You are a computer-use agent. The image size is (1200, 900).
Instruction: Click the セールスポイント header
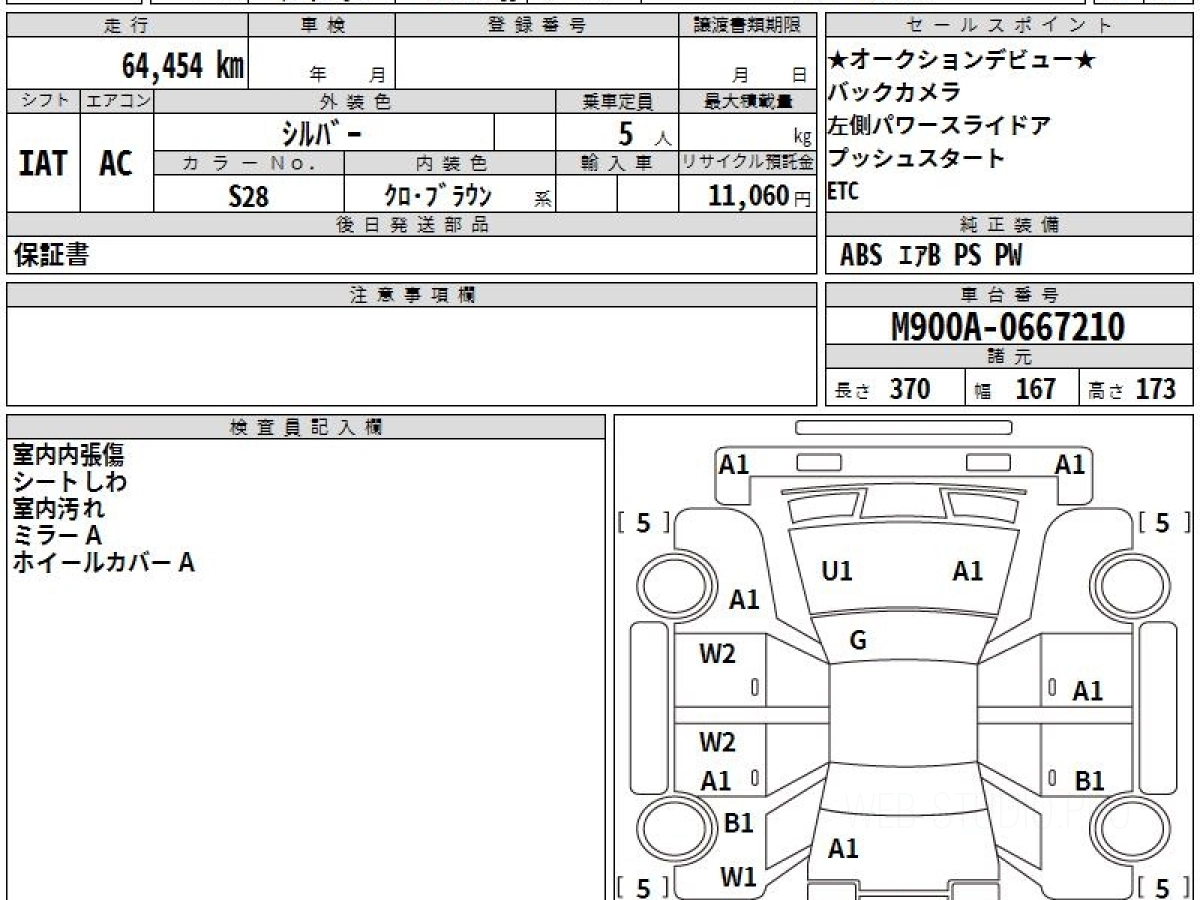click(1010, 26)
